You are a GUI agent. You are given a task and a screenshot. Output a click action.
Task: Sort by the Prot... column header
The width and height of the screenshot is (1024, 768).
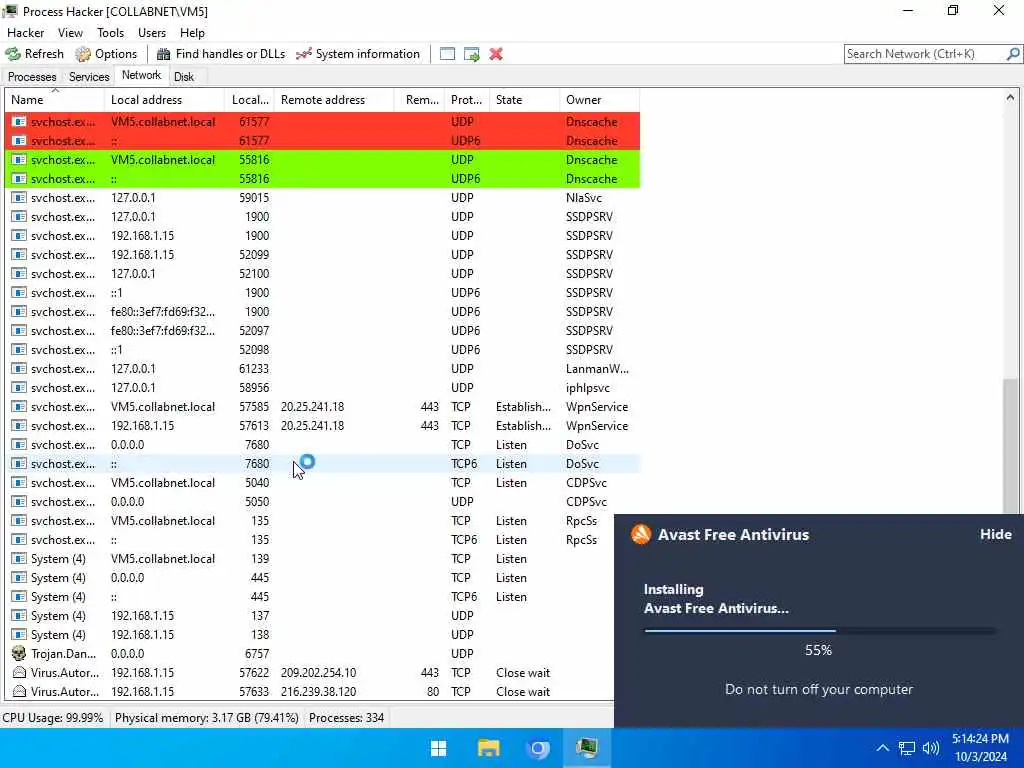pos(467,100)
